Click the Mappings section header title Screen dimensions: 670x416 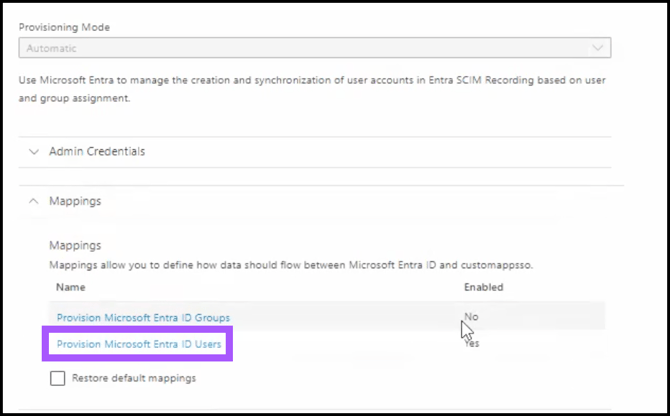click(x=75, y=201)
